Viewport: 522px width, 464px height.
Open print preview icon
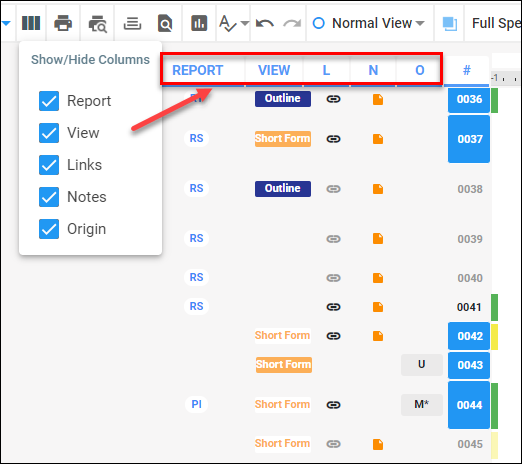click(97, 24)
